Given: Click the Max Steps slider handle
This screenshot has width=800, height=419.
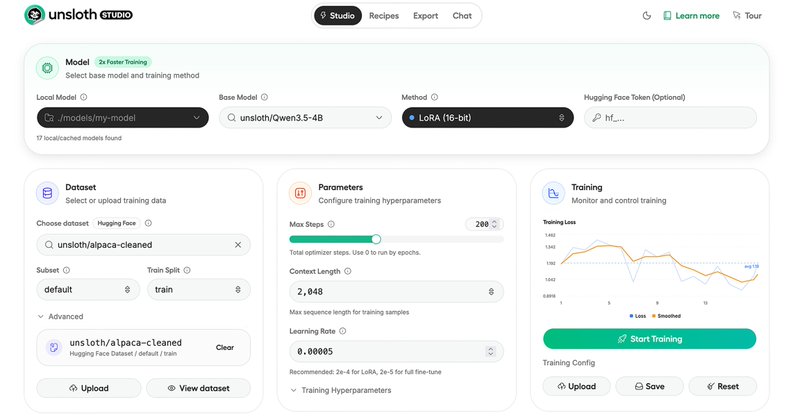Looking at the screenshot, I should [x=376, y=239].
